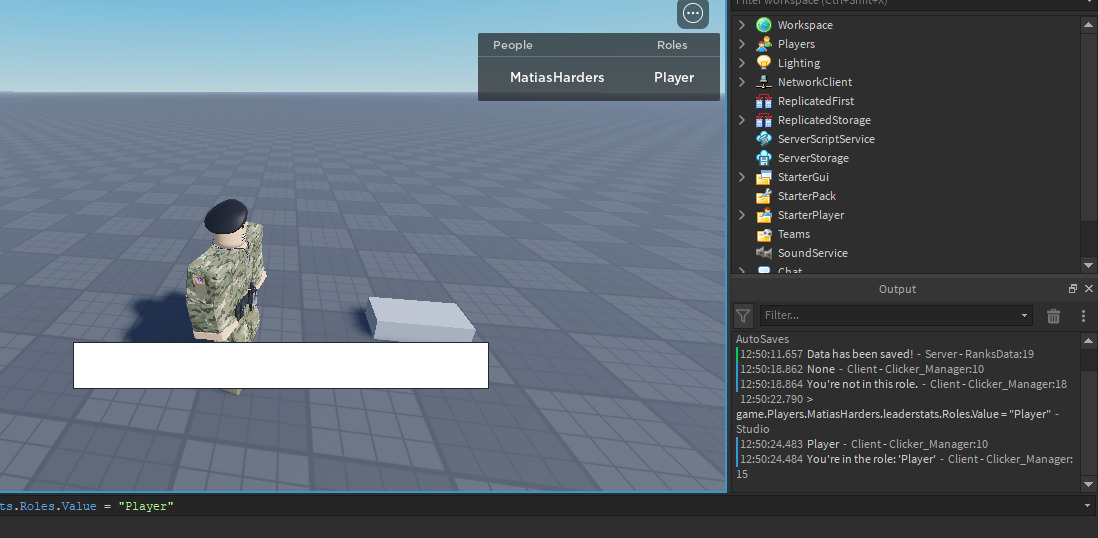Click the Player role value in leaderboard

tap(674, 78)
